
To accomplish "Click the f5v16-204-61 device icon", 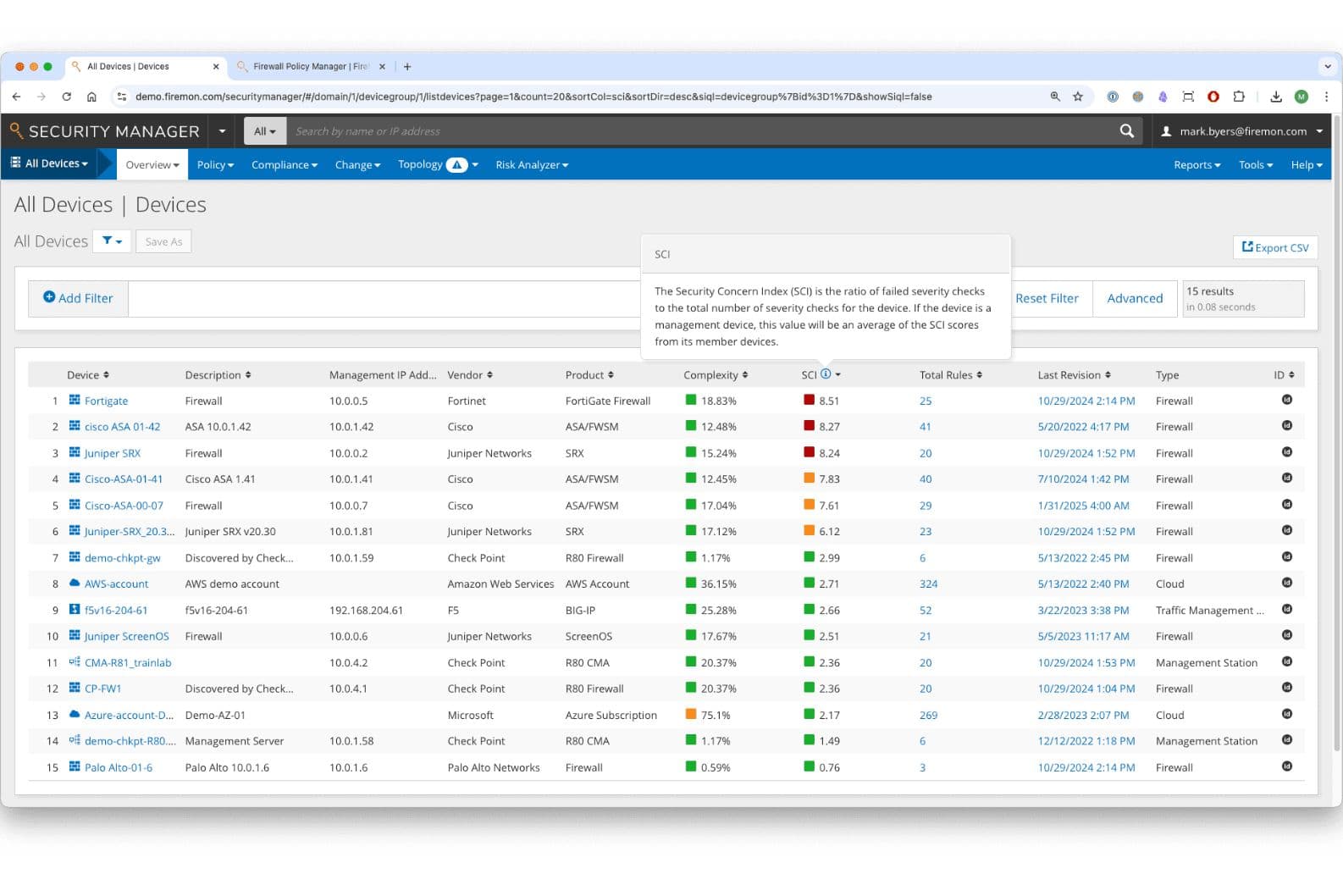I will tap(75, 610).
